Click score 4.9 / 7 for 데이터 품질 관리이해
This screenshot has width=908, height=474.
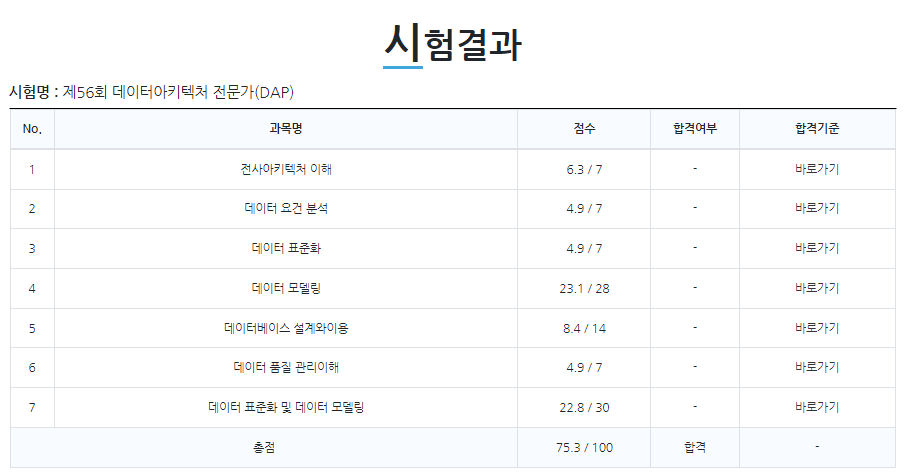click(x=584, y=368)
